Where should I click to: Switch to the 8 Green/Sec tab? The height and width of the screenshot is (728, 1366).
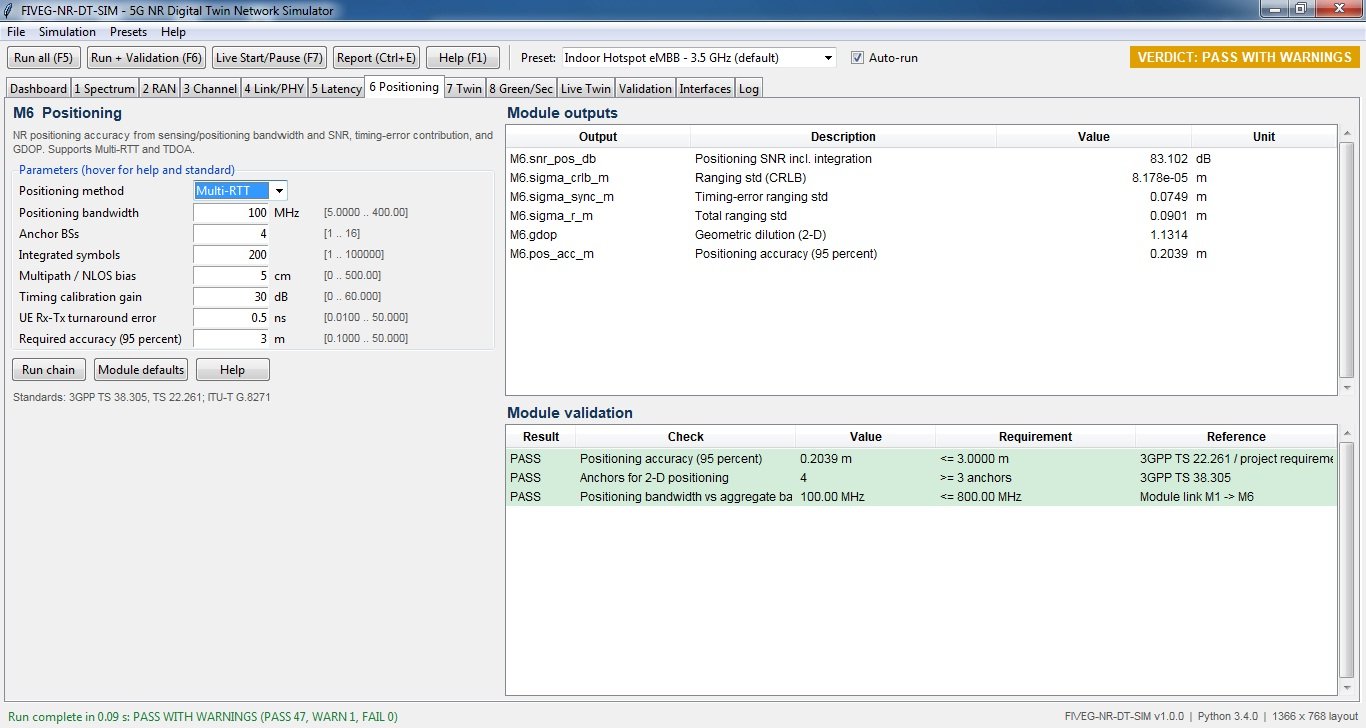[521, 89]
